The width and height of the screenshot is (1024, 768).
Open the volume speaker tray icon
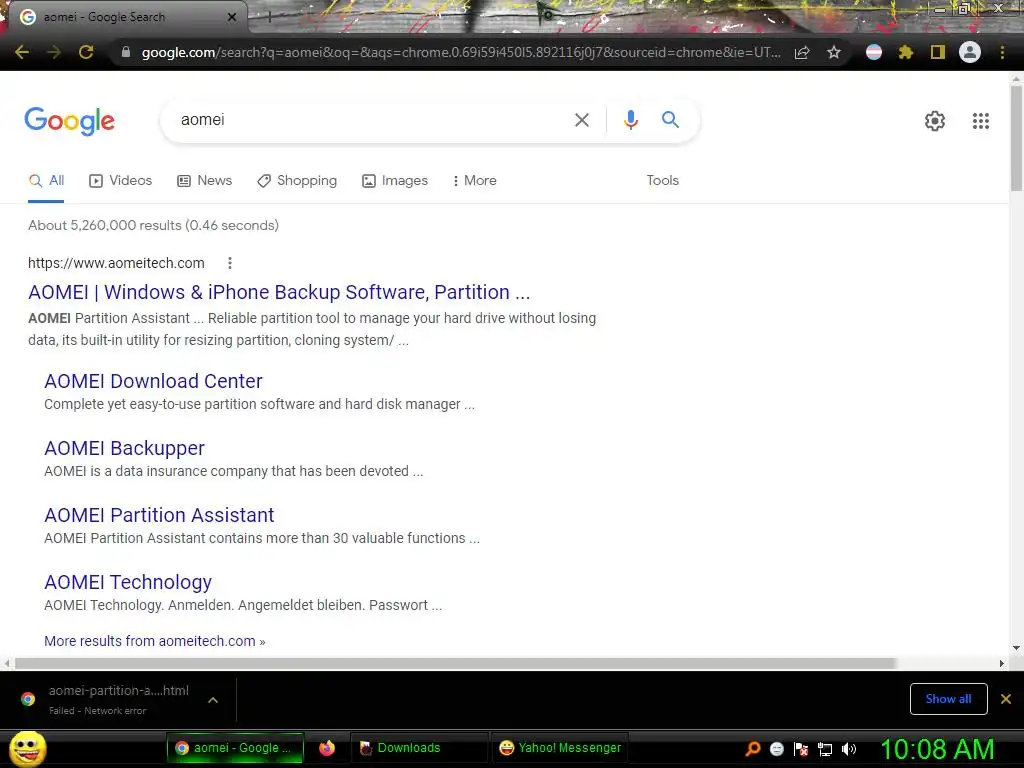coord(849,749)
